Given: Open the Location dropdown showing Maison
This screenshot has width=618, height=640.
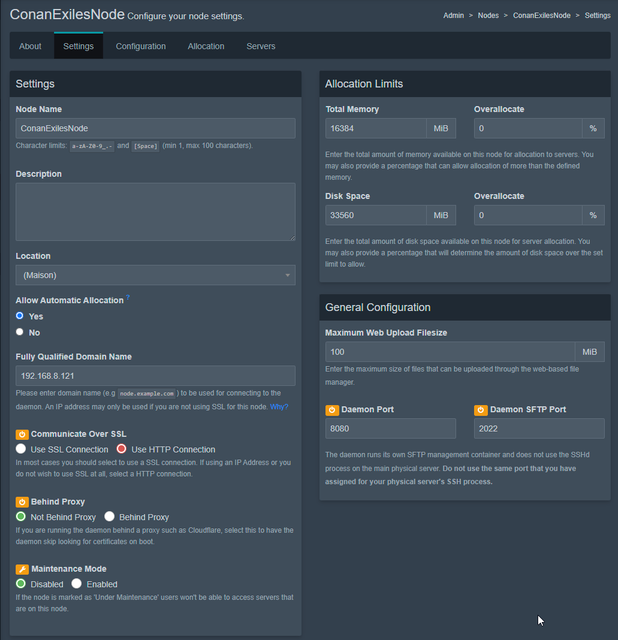Looking at the screenshot, I should 156,275.
